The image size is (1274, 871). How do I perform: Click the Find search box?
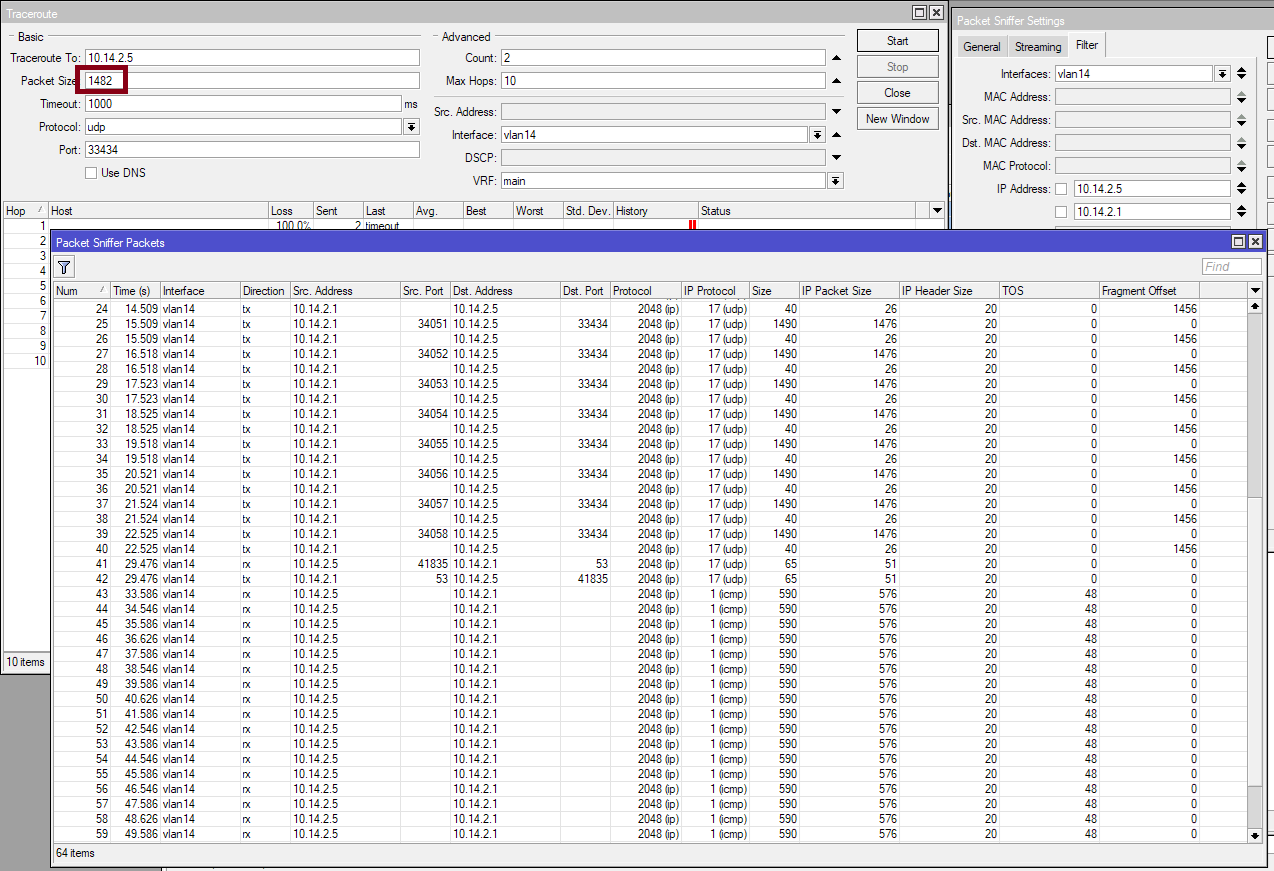pyautogui.click(x=1231, y=267)
